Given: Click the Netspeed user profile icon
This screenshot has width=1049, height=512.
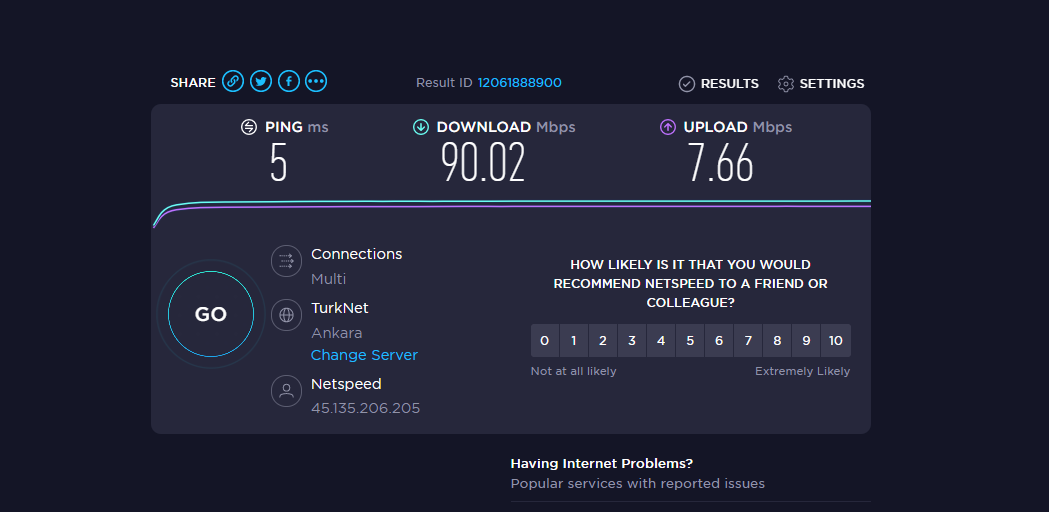Looking at the screenshot, I should click(286, 391).
